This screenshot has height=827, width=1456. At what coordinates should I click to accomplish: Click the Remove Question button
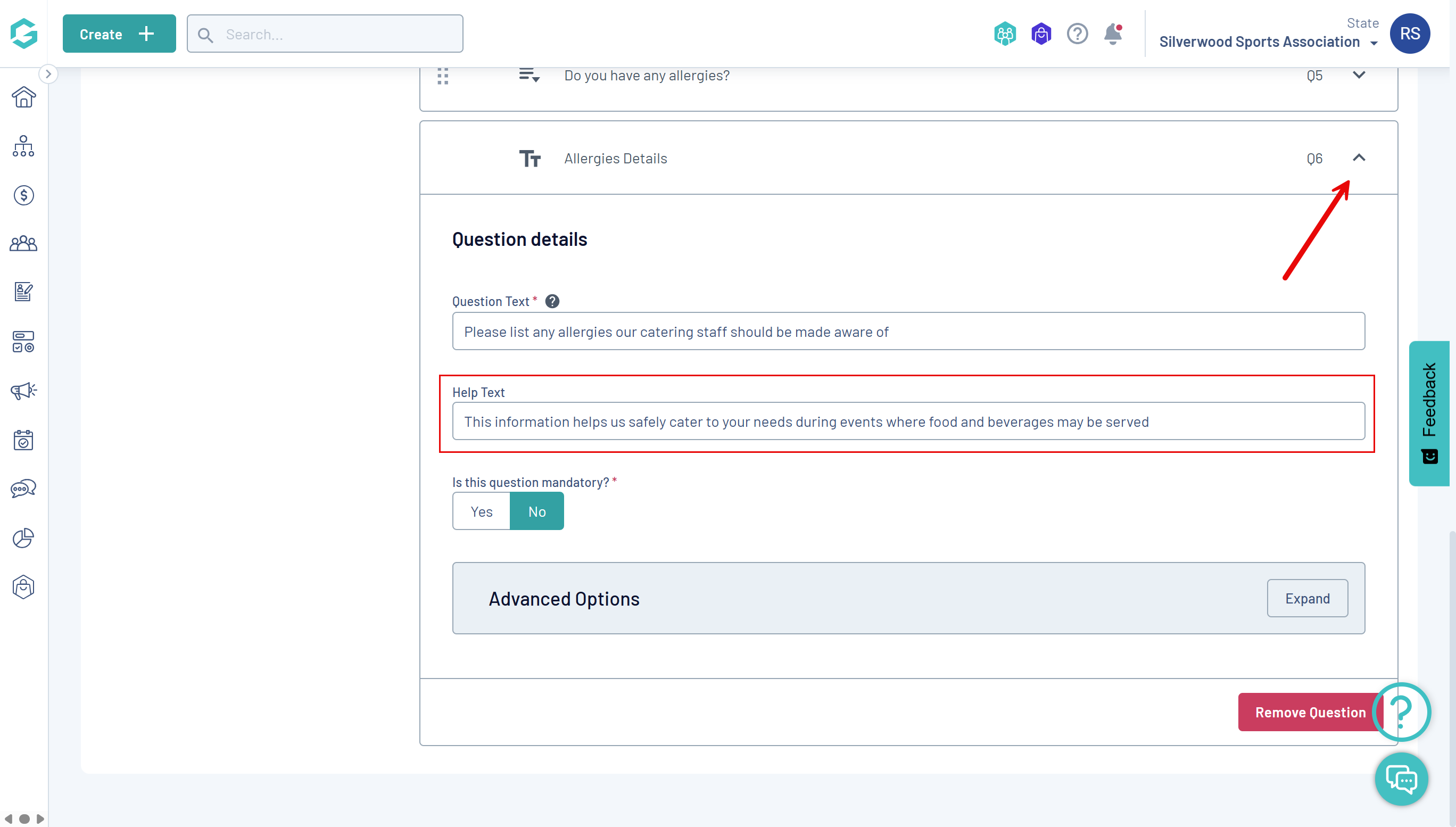tap(1310, 712)
